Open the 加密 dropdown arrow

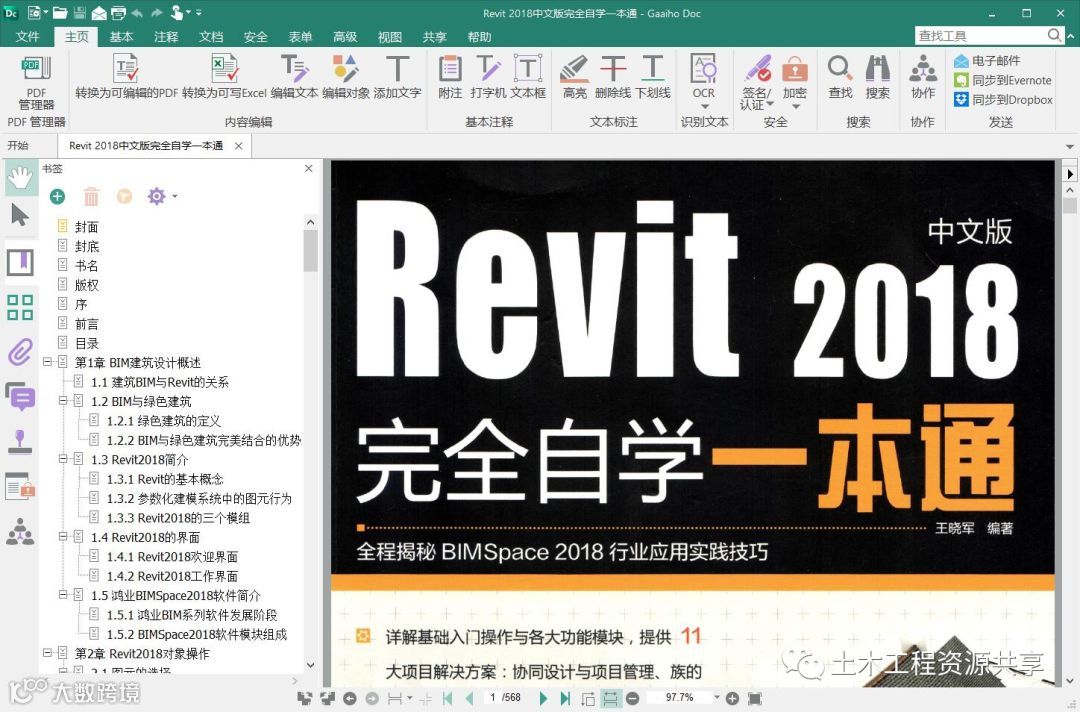point(796,107)
